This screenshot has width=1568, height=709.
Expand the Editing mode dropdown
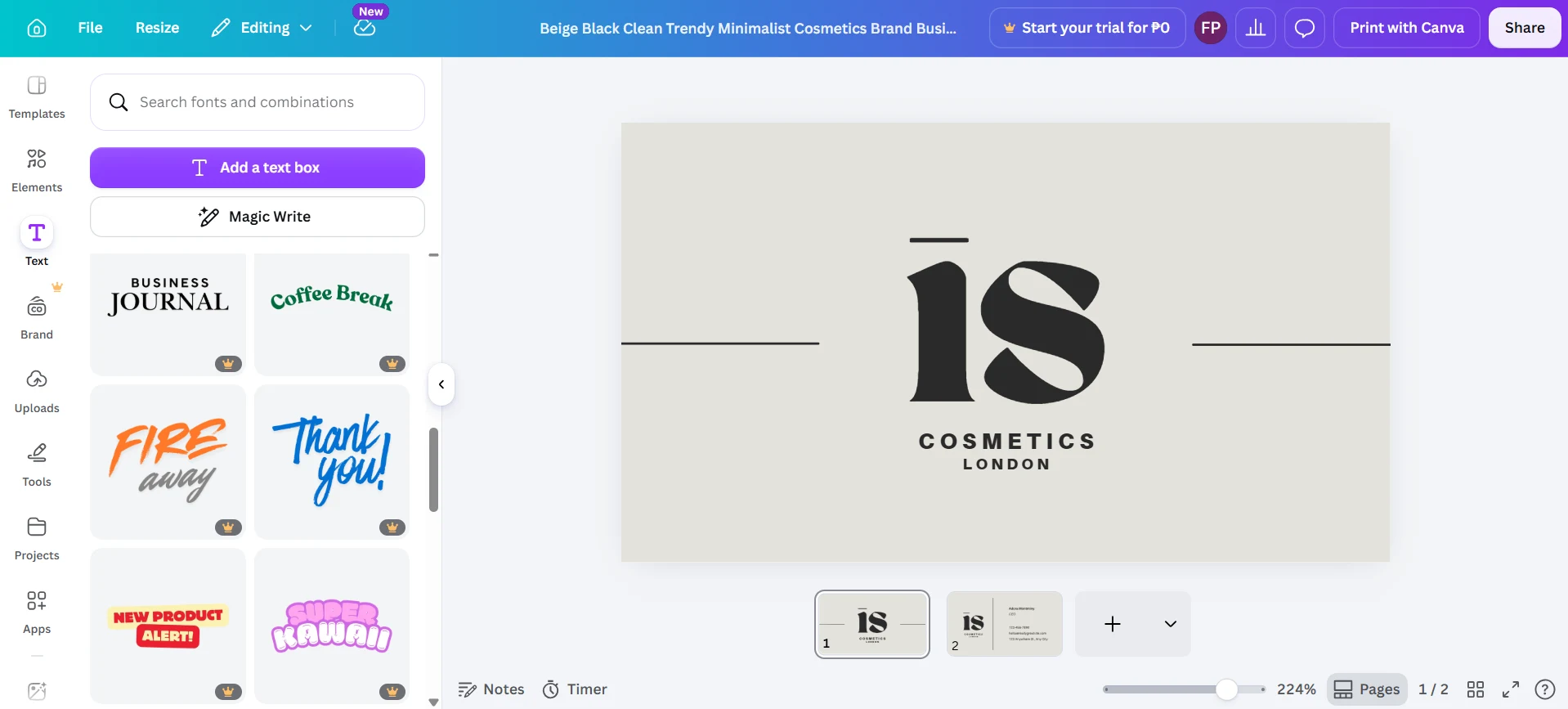pos(262,28)
